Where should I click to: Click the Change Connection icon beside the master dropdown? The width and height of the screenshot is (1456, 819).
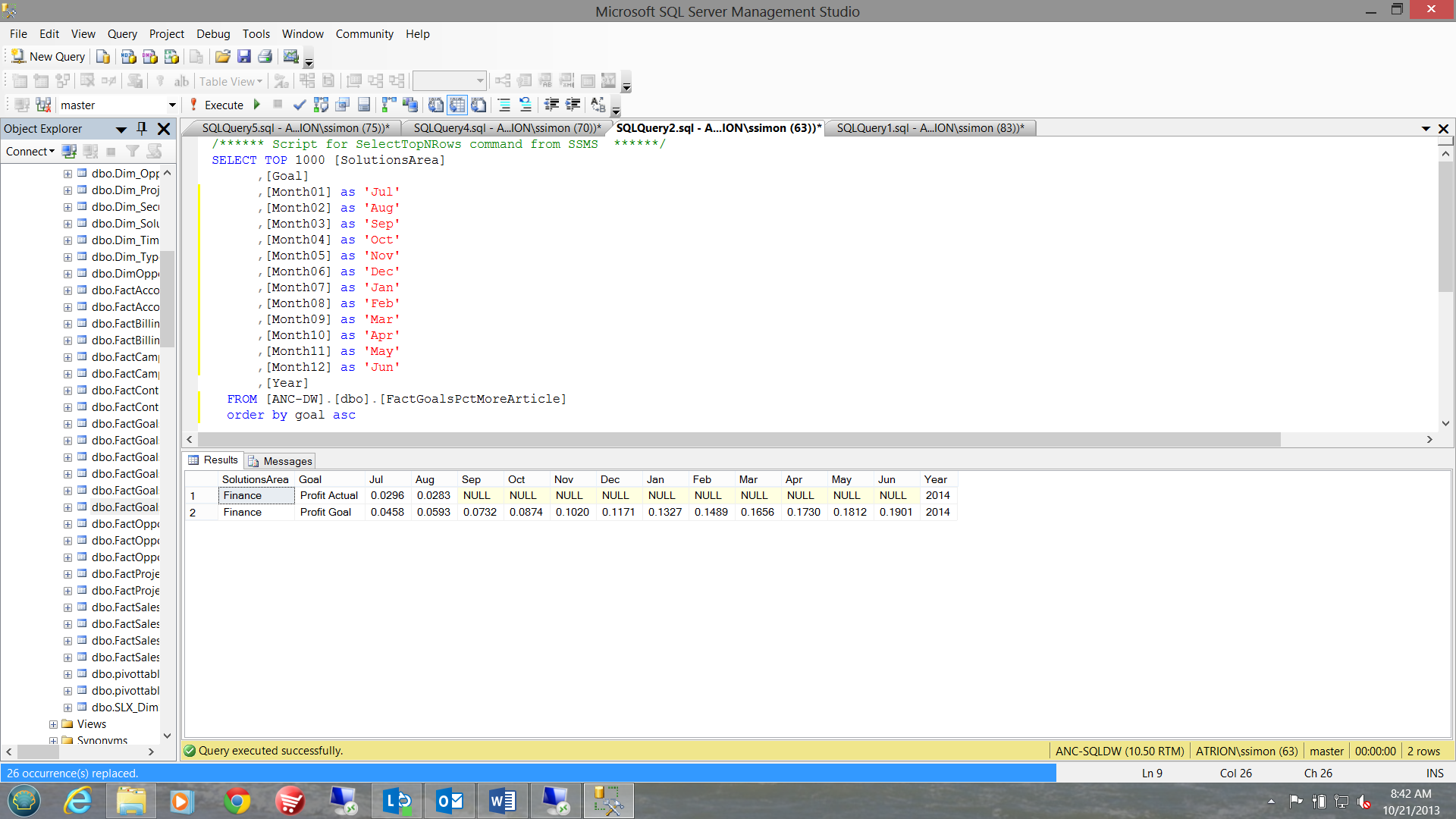[43, 105]
